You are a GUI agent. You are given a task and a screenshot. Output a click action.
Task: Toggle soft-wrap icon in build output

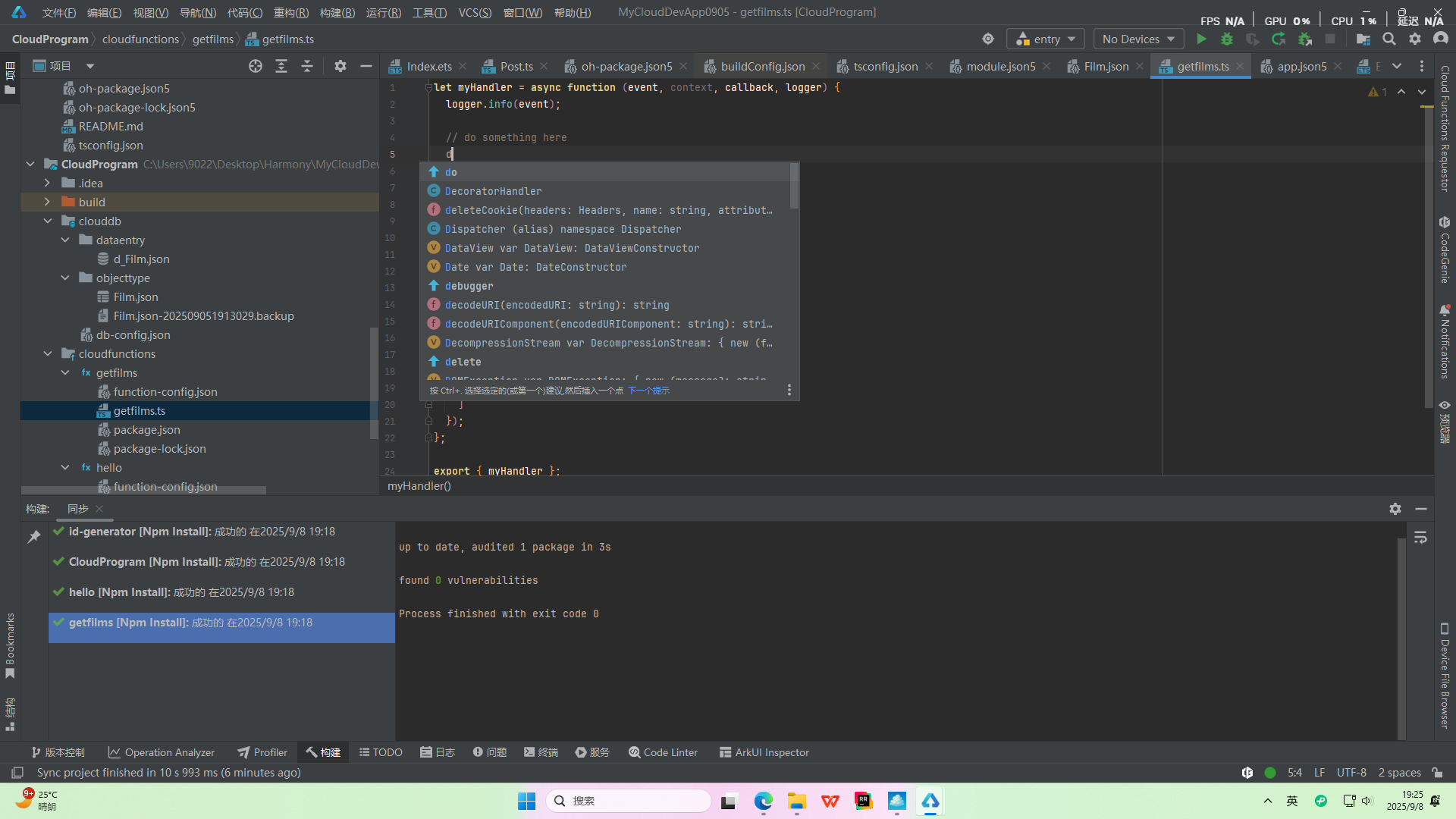tap(1420, 538)
